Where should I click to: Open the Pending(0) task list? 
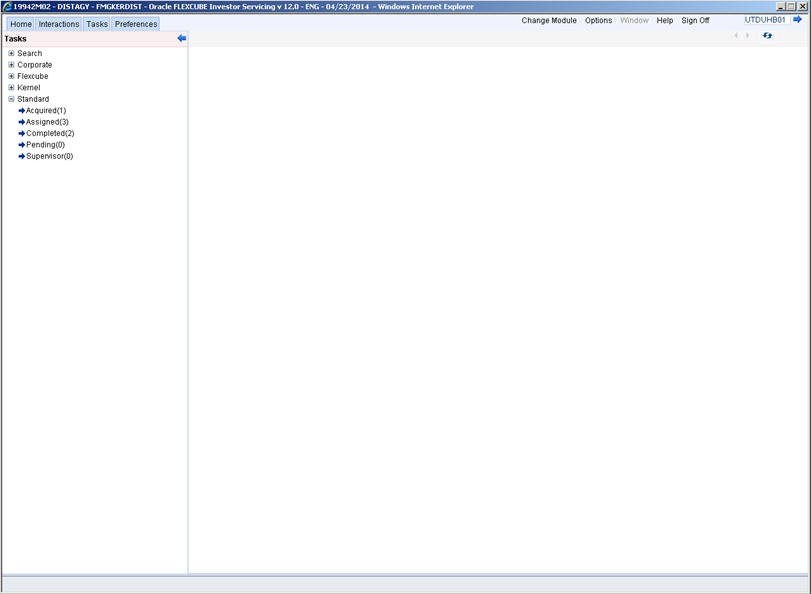pyautogui.click(x=46, y=145)
